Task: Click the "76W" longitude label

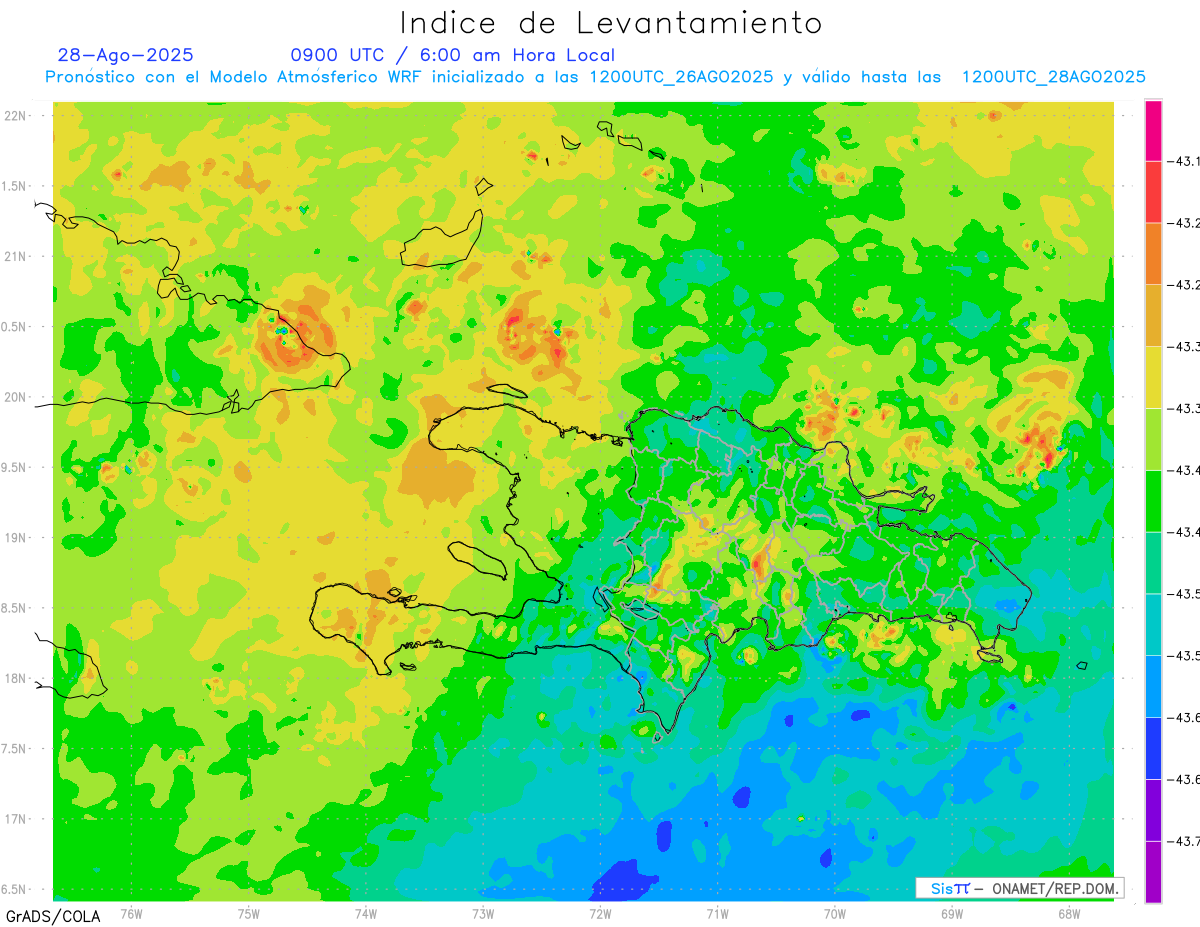Action: click(x=131, y=914)
